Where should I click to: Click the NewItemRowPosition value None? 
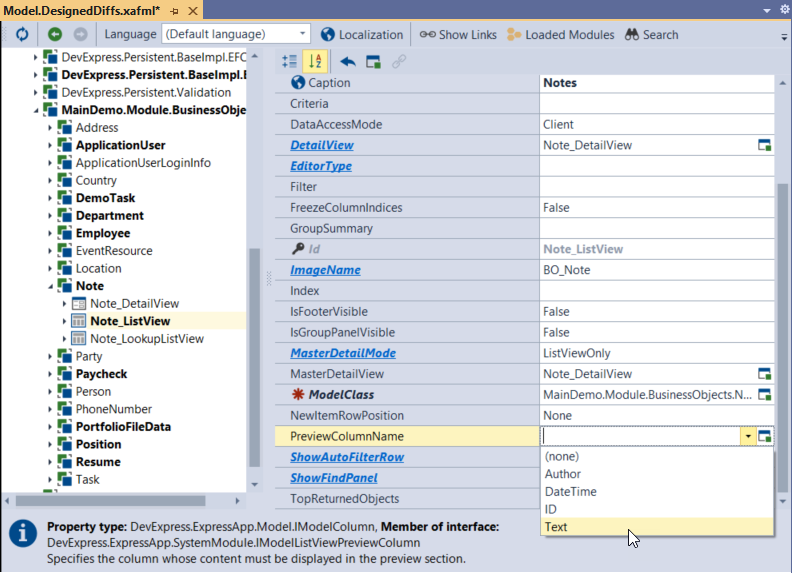point(656,416)
